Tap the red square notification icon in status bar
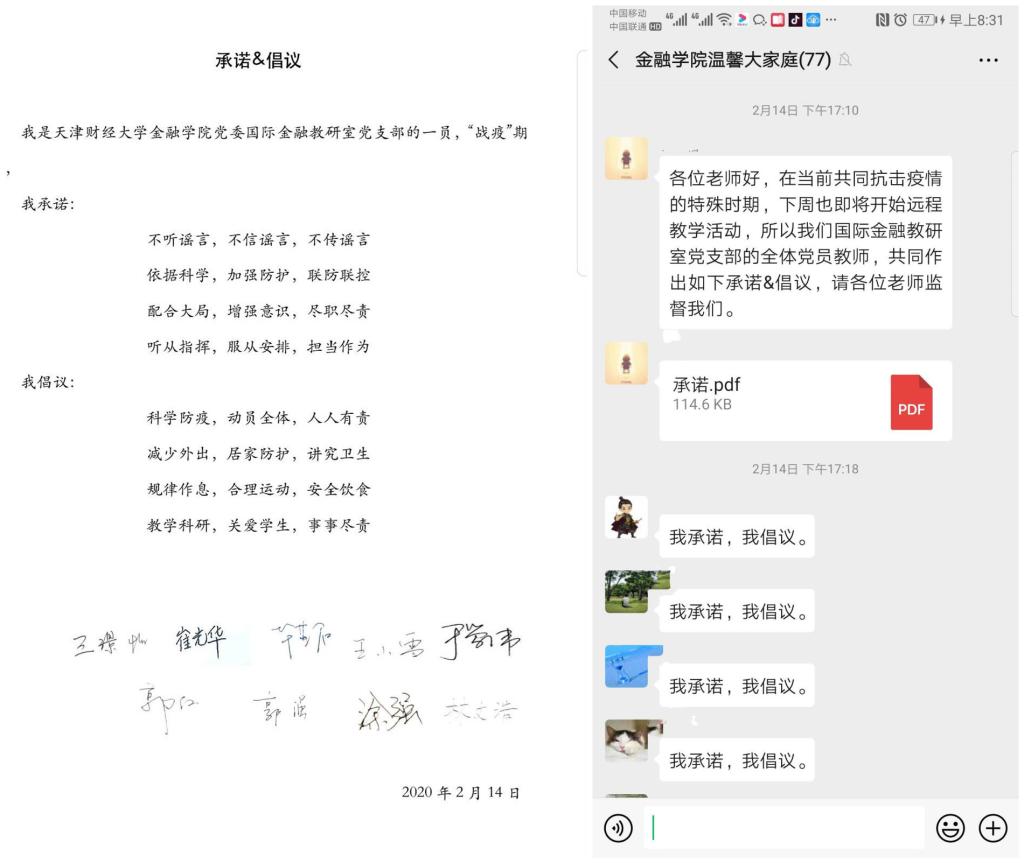1024x863 pixels. (x=777, y=20)
